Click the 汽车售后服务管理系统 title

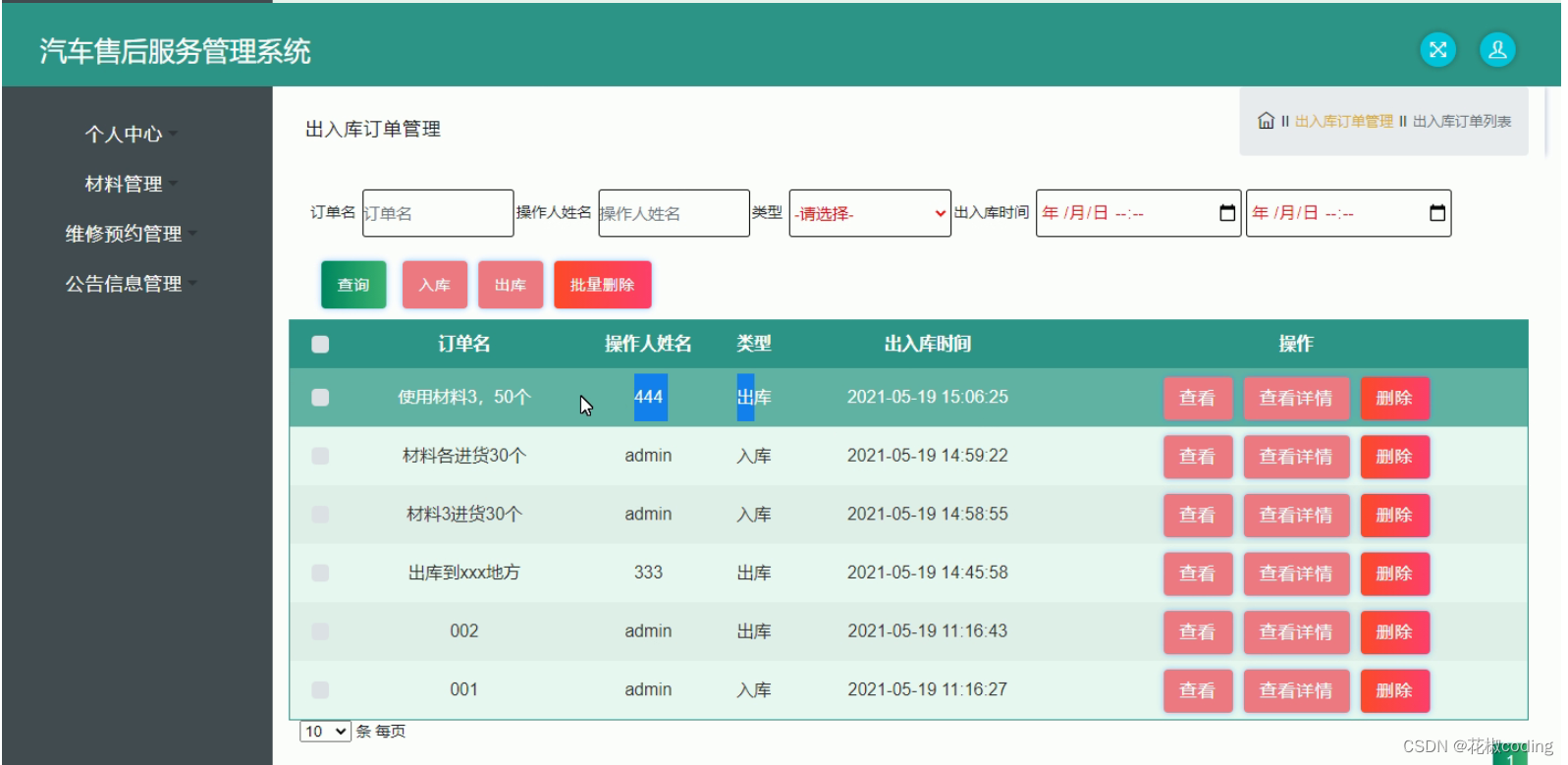[x=175, y=51]
